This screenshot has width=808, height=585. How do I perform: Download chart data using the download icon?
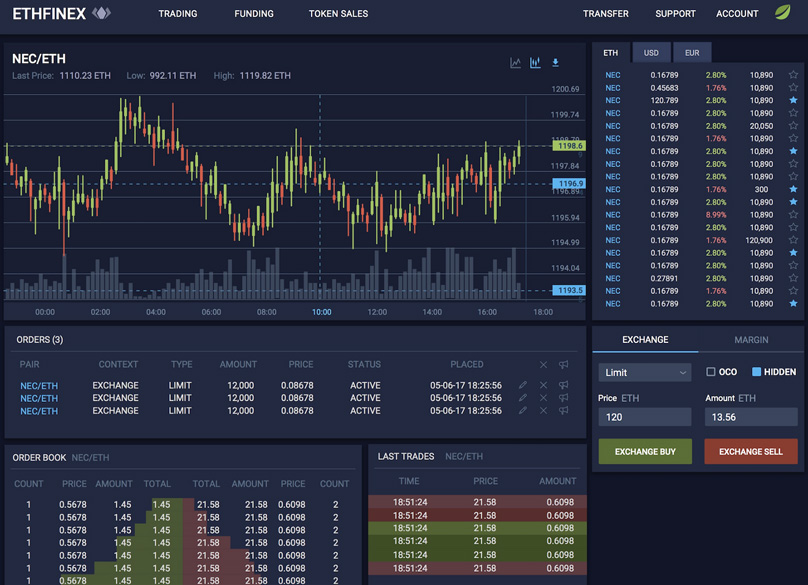pyautogui.click(x=556, y=63)
